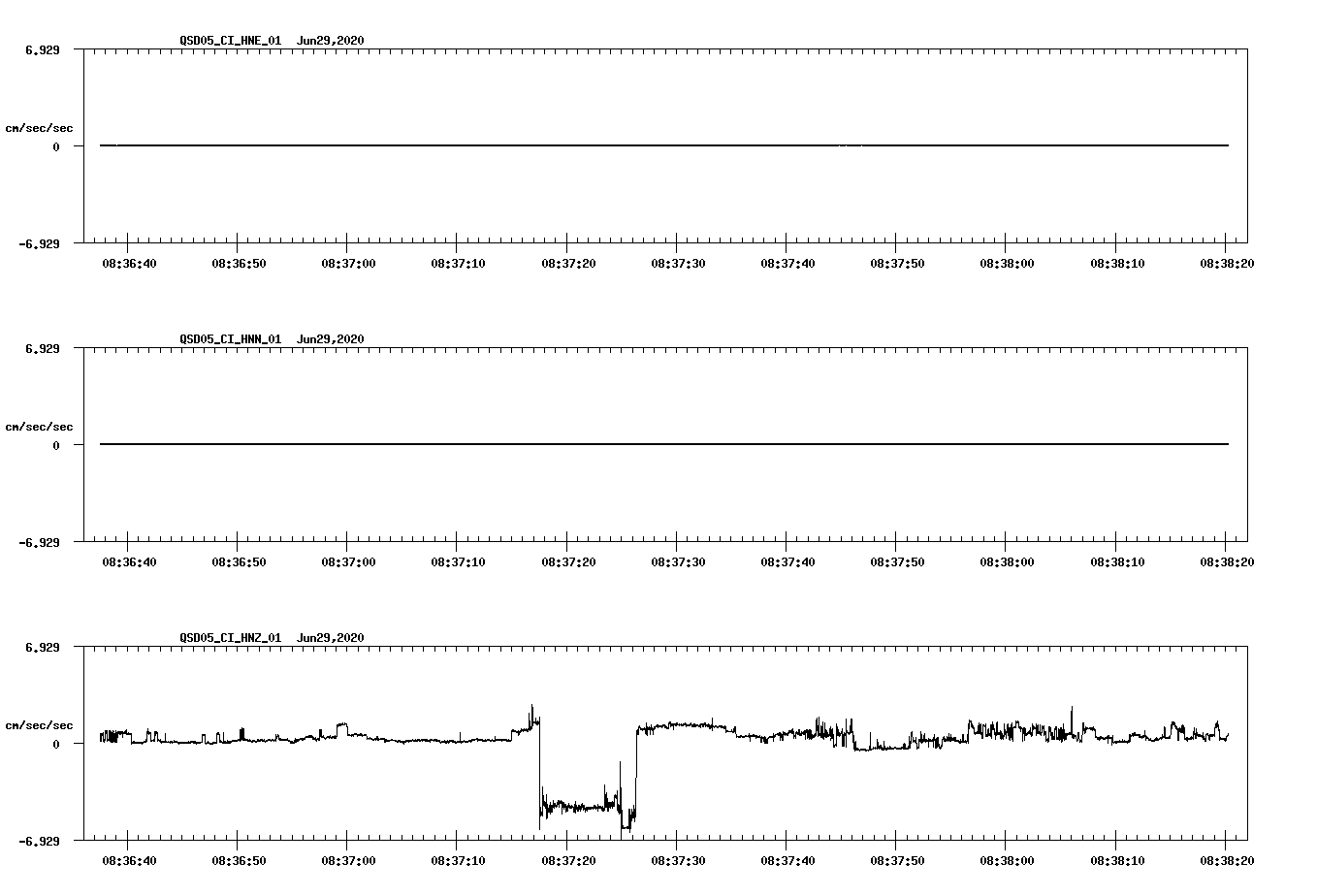Click the cm/sec/sec unit label on HNE plot

(39, 128)
